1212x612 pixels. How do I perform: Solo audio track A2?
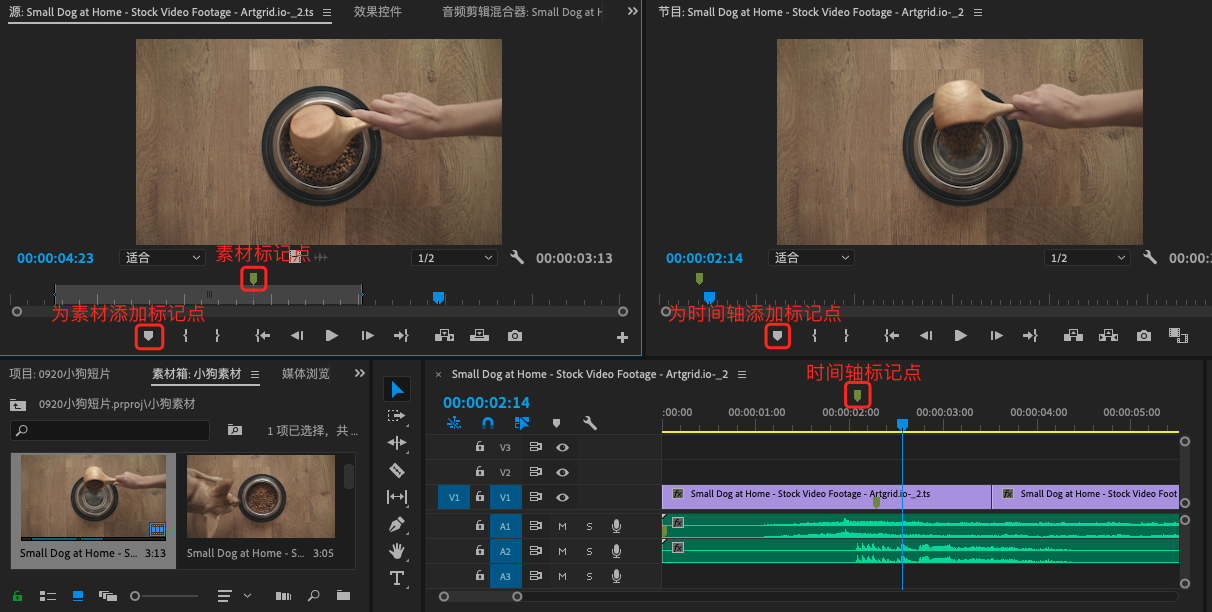click(589, 551)
